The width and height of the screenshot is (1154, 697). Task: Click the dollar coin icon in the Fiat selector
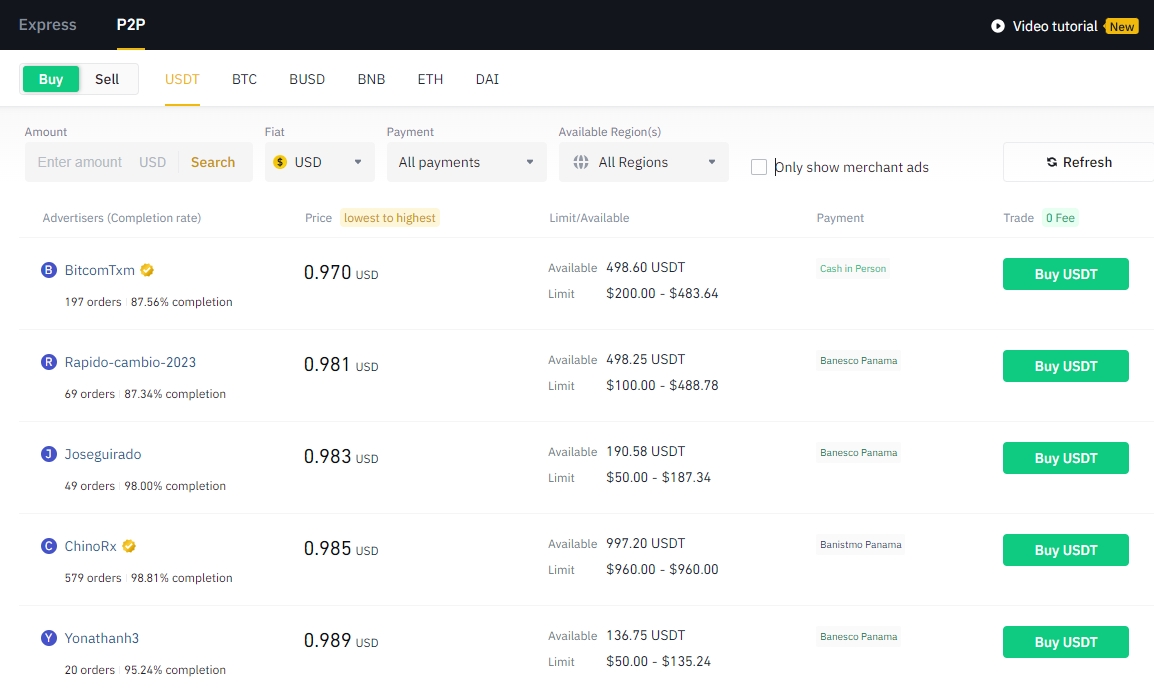[279, 161]
